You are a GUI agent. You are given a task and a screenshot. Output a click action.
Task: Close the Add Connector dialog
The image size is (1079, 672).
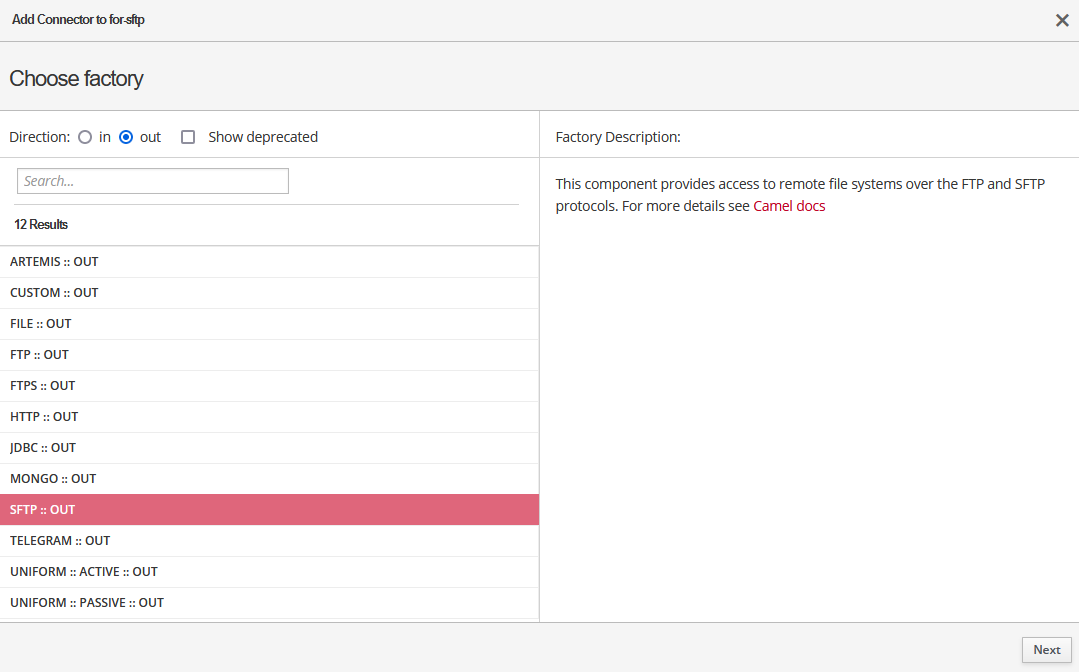pyautogui.click(x=1062, y=20)
